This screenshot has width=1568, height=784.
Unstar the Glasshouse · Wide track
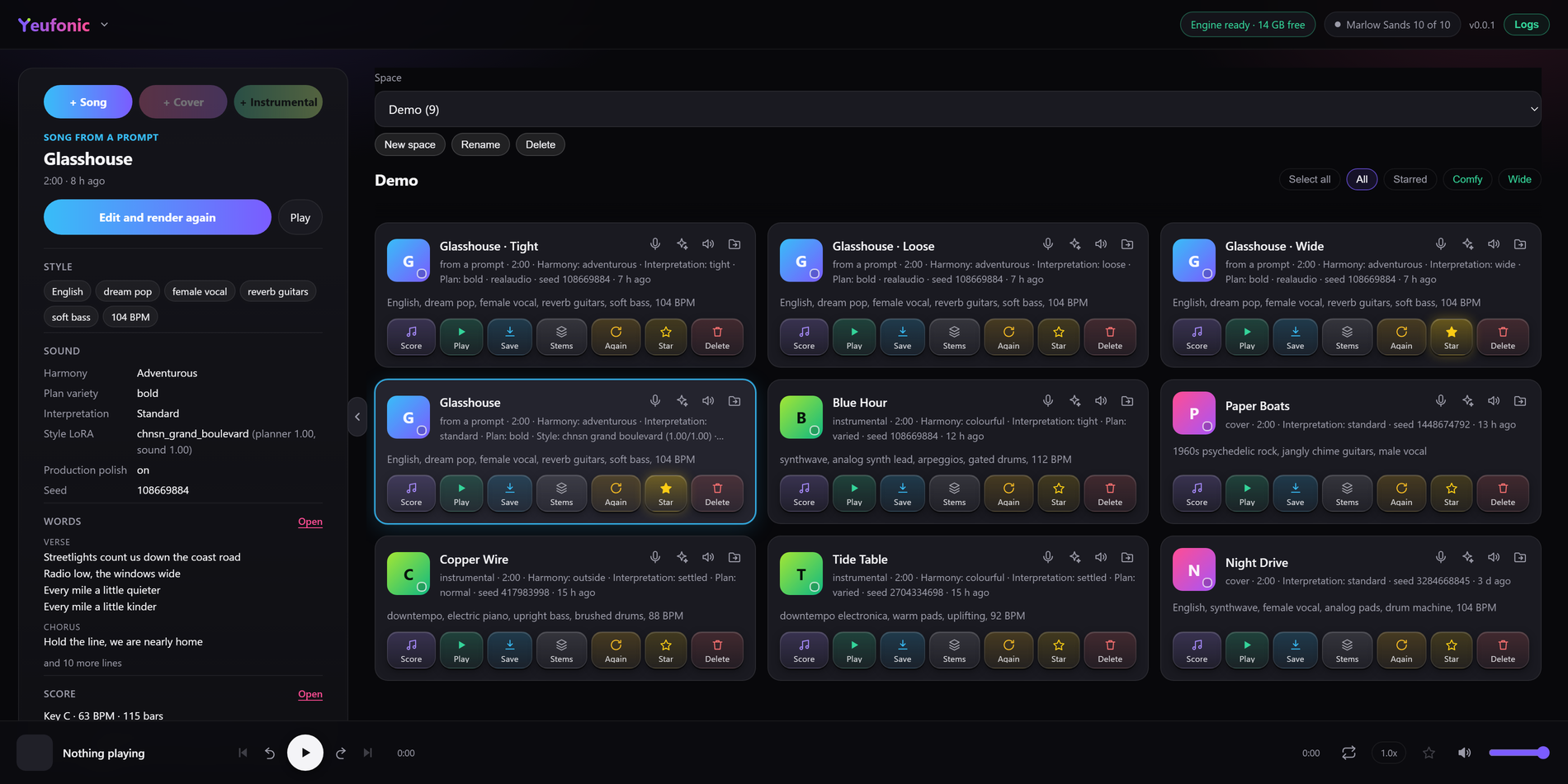pos(1452,336)
